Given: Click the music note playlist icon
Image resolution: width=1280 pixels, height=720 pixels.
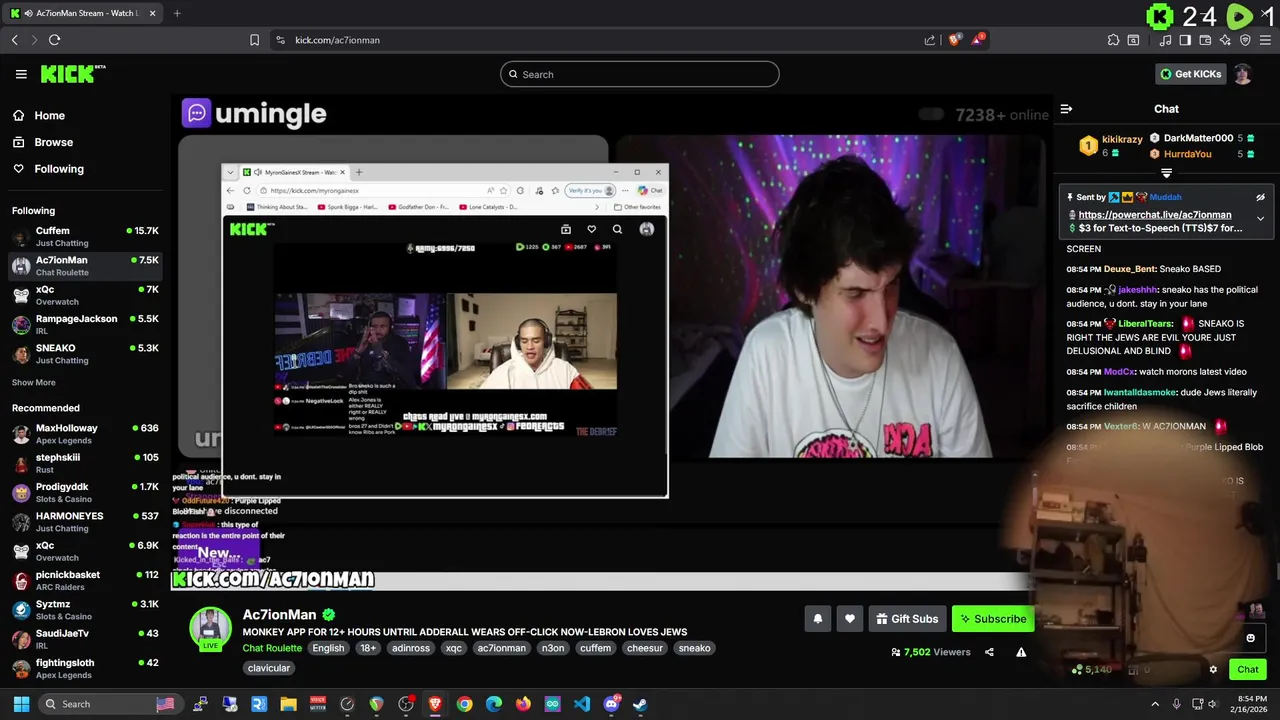Looking at the screenshot, I should click(1166, 40).
